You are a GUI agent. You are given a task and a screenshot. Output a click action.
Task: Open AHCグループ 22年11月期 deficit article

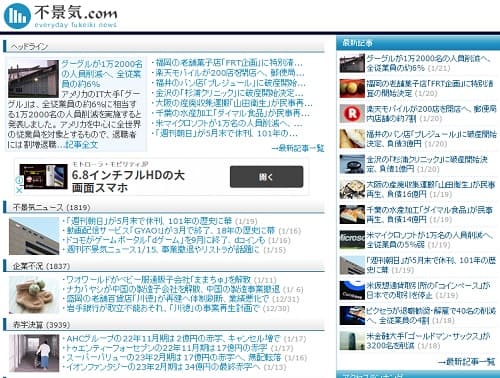[173, 339]
